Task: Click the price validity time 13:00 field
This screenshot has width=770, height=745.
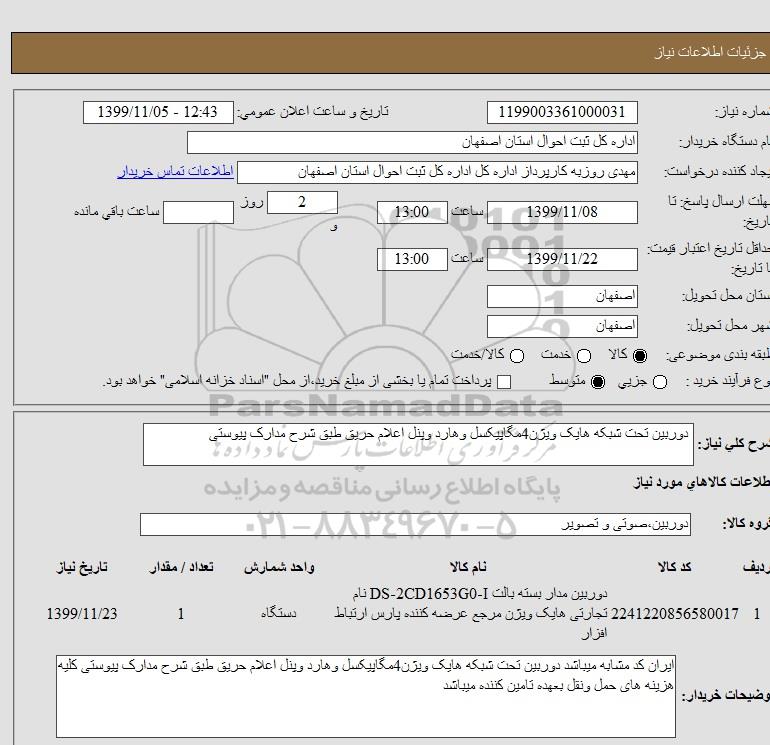Action: [412, 259]
